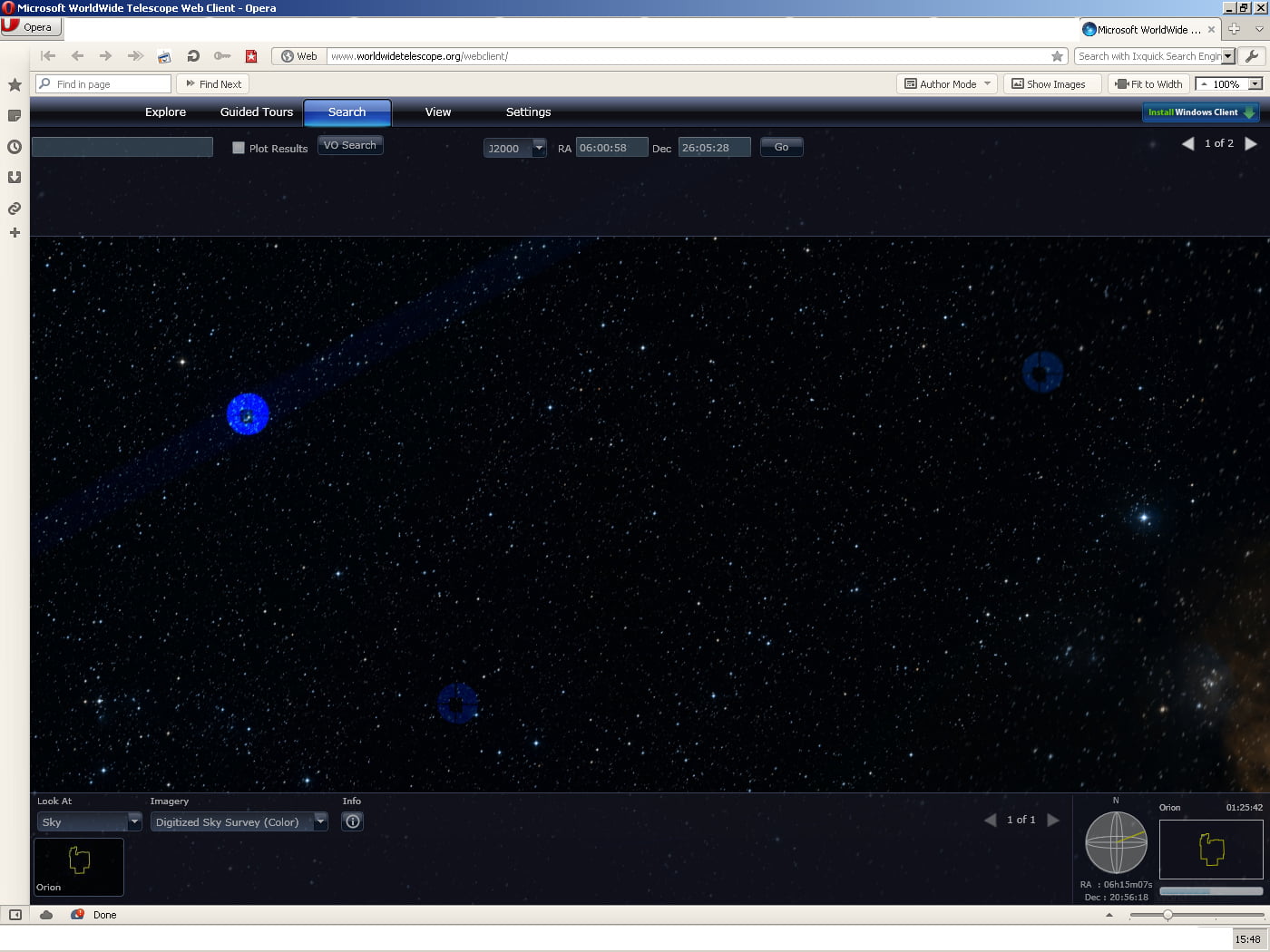Screen dimensions: 1270x952
Task: Click the bright blue circled star marker
Action: click(248, 414)
